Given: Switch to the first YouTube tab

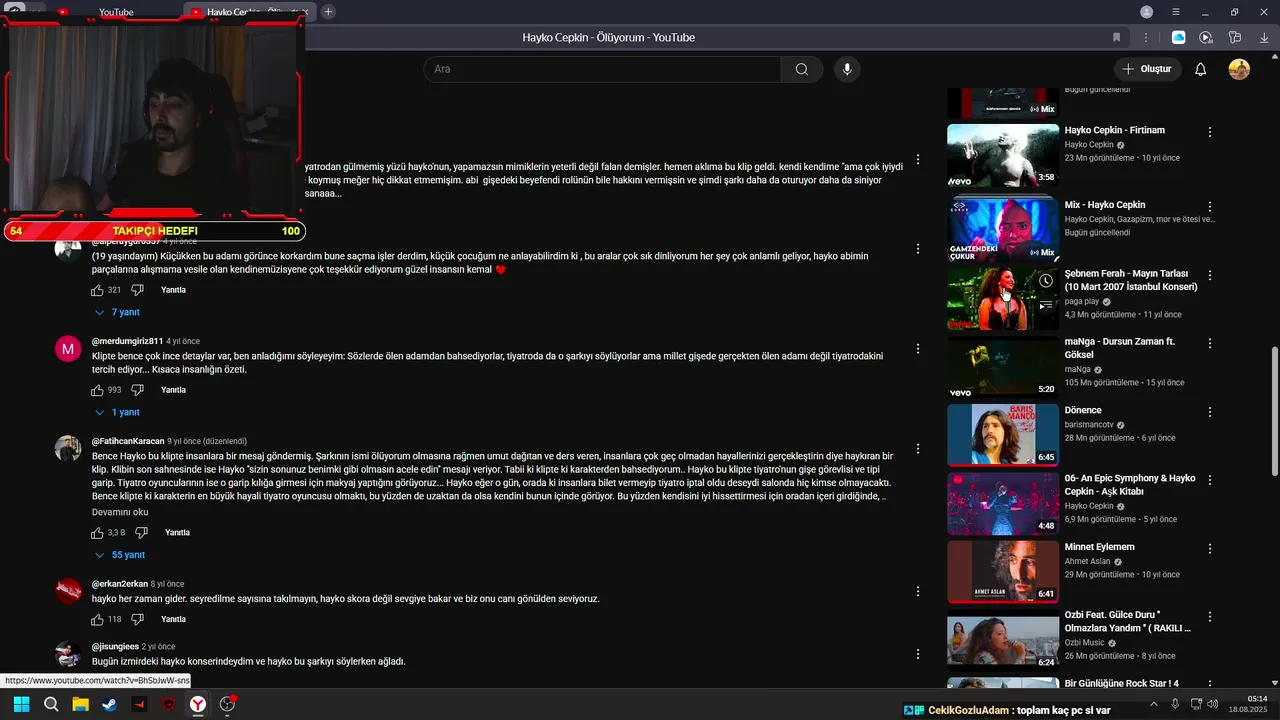Looking at the screenshot, I should click(x=116, y=12).
